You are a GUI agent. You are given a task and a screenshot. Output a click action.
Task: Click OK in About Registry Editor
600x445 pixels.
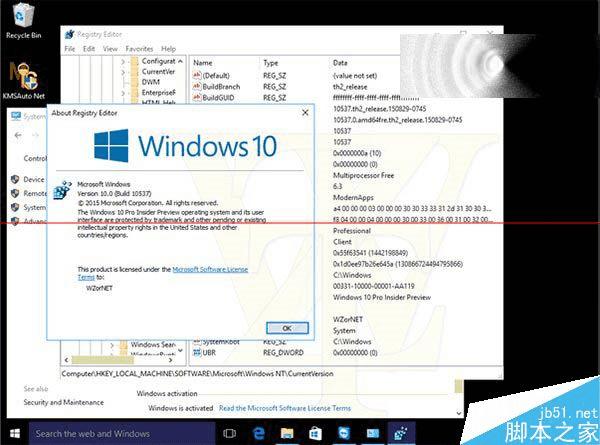coord(287,328)
